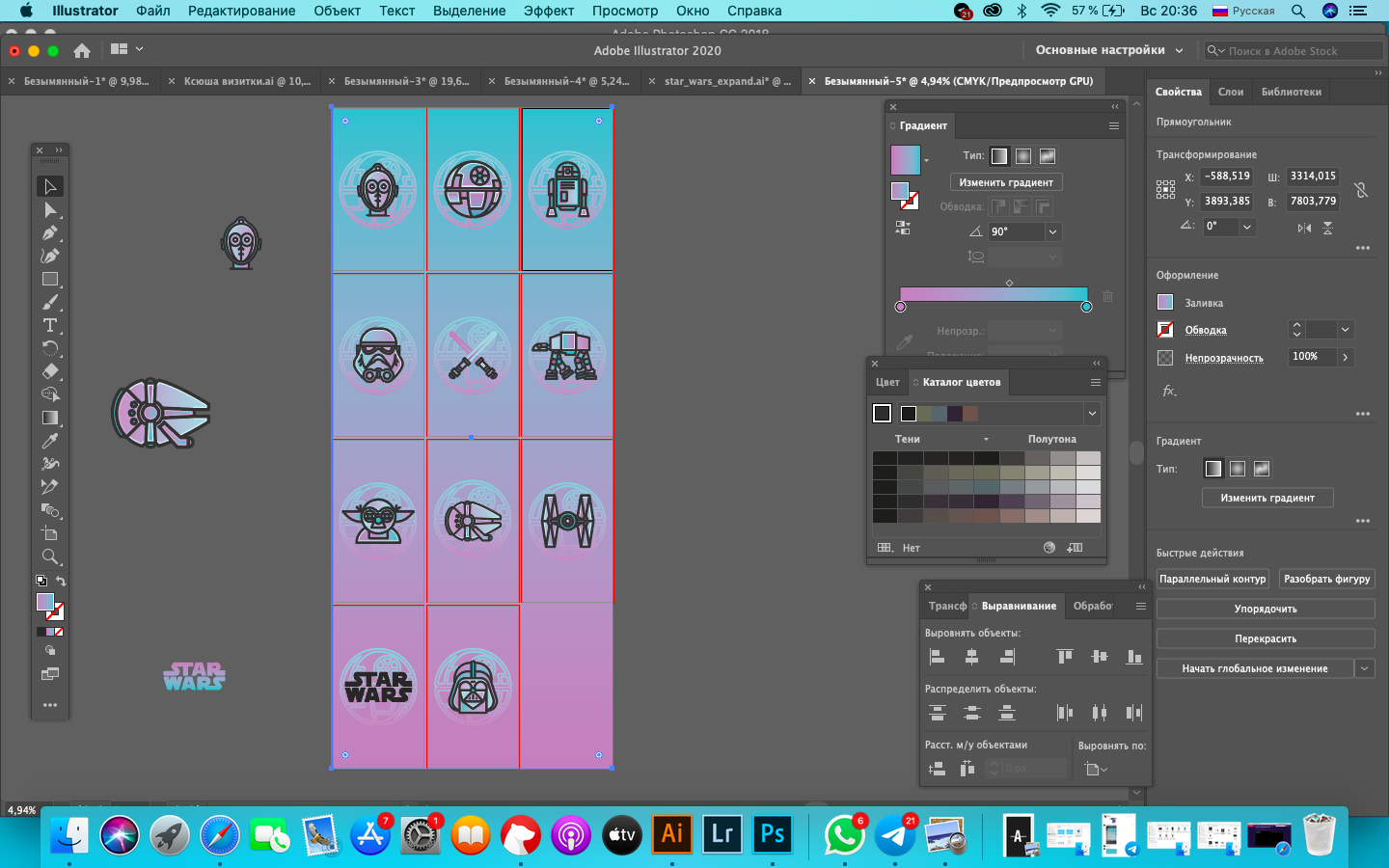Switch to Библиотеки tab
Viewport: 1389px width, 868px height.
[1292, 92]
